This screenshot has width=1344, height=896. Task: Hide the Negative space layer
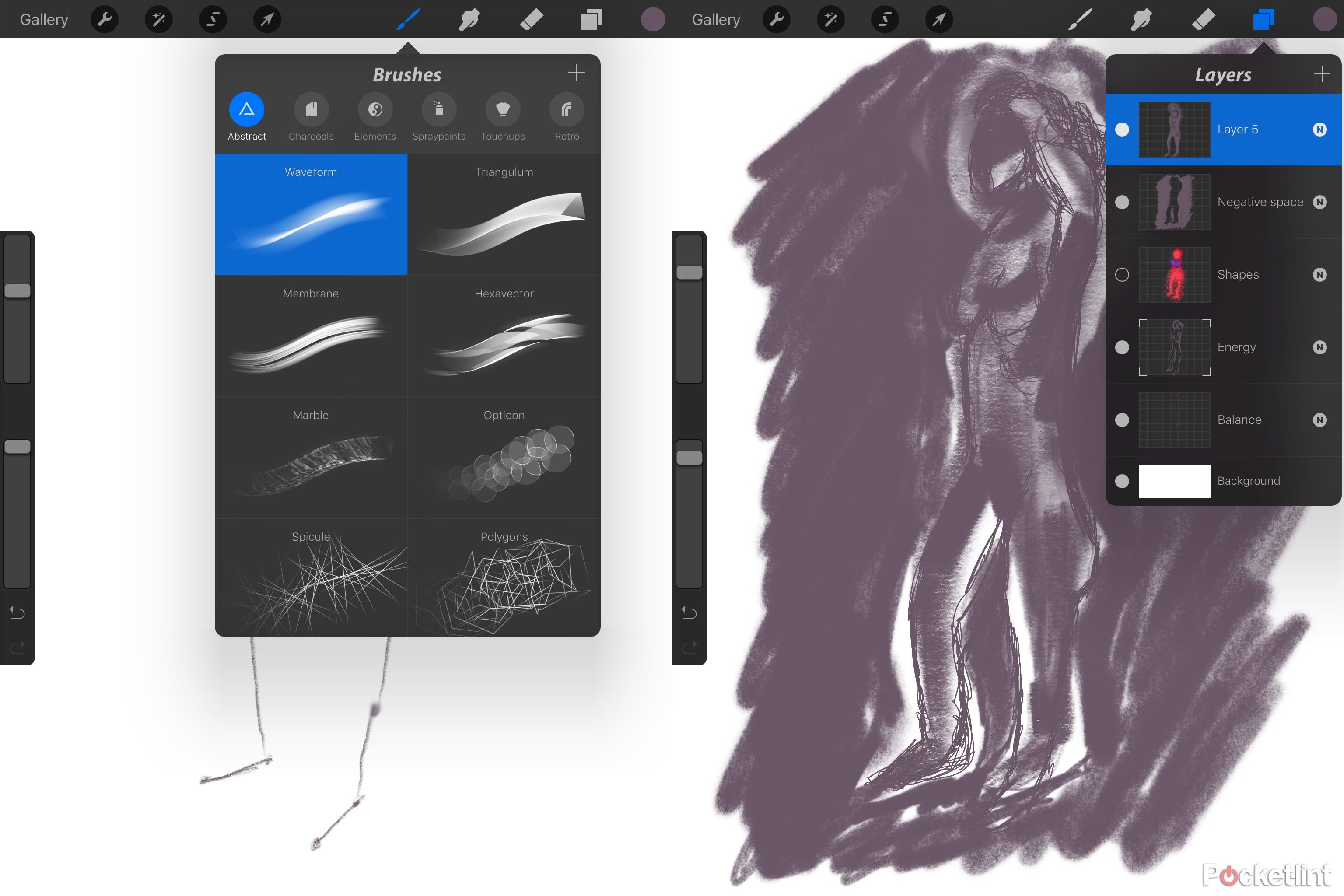pos(1122,202)
